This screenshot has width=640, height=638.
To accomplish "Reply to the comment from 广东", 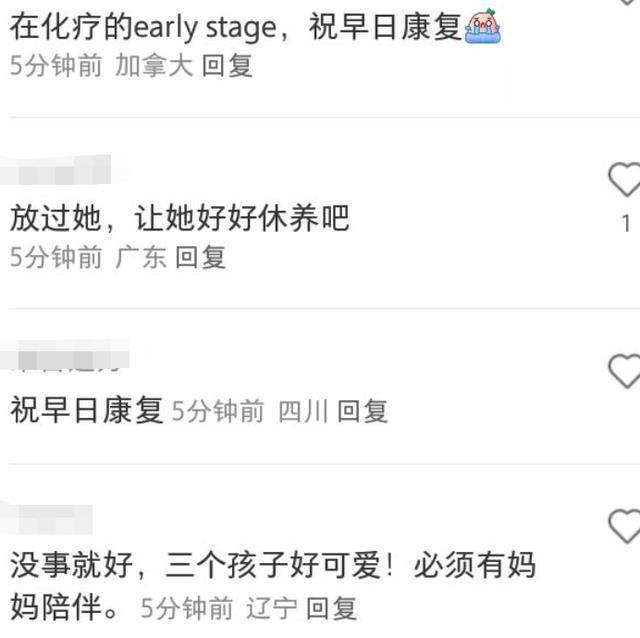I will pyautogui.click(x=200, y=257).
